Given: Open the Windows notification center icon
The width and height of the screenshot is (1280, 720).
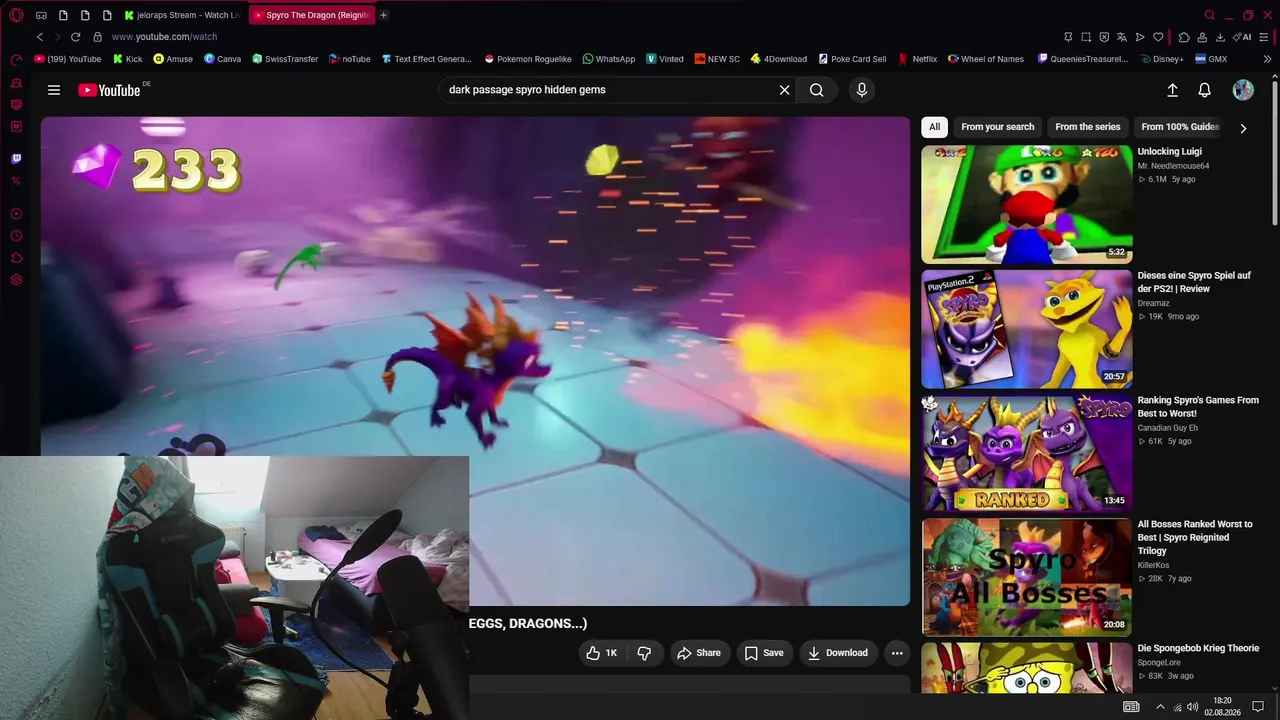Looking at the screenshot, I should 1258,707.
